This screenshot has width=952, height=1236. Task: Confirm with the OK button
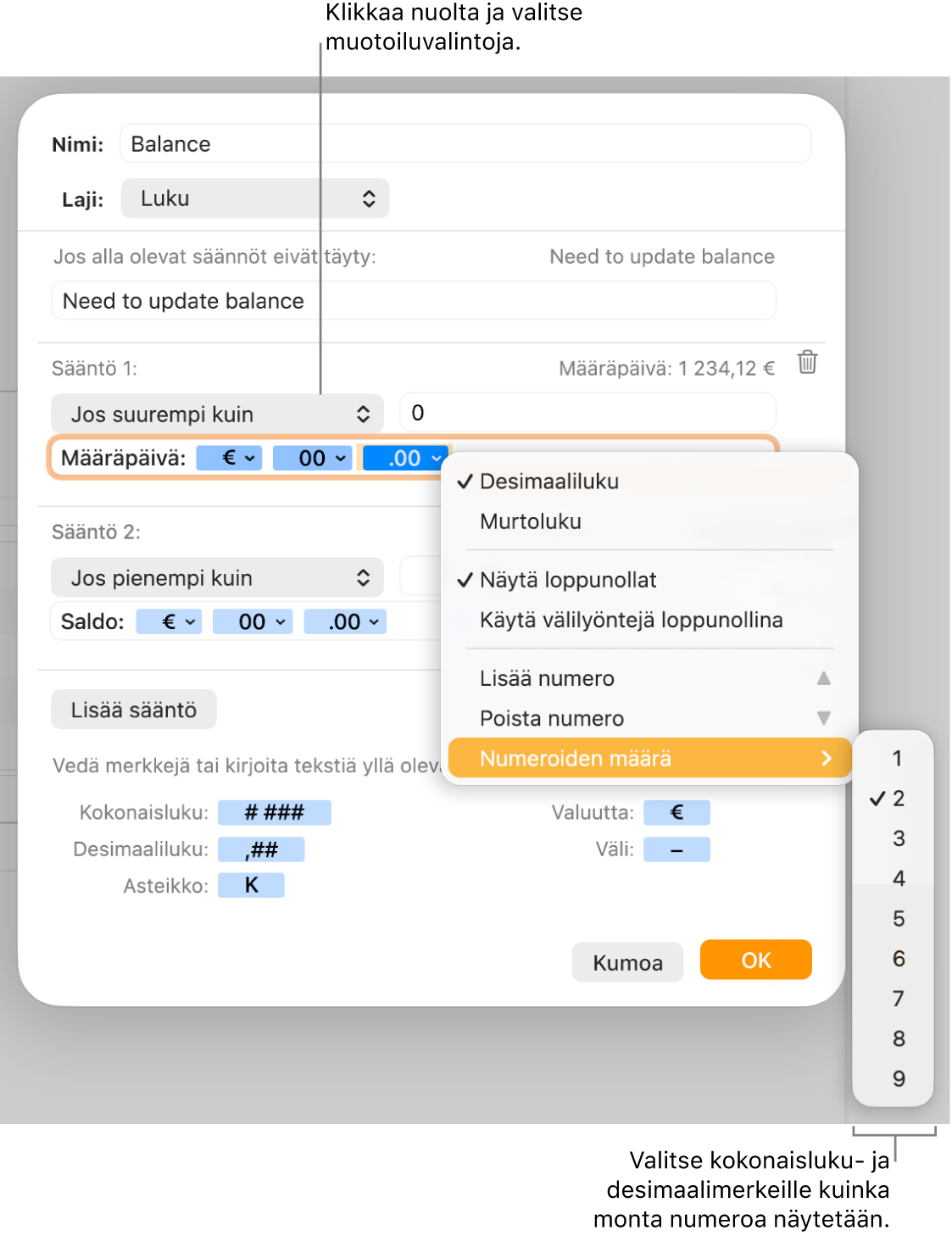pyautogui.click(x=756, y=960)
